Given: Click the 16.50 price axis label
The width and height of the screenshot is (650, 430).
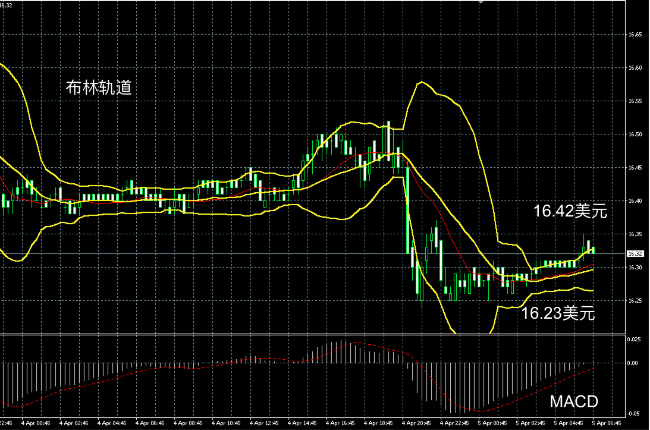Looking at the screenshot, I should [x=634, y=134].
